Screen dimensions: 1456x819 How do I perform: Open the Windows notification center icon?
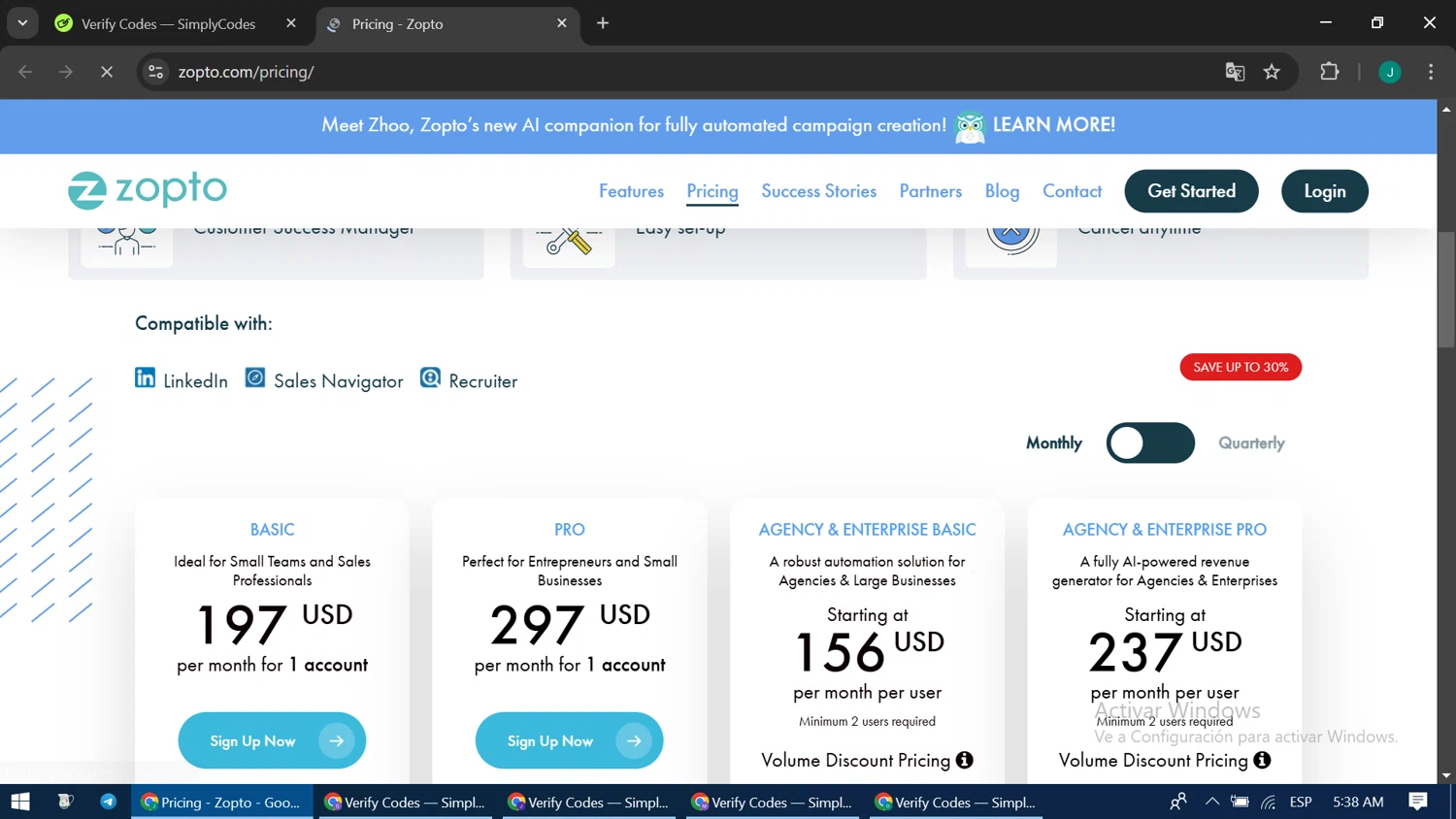click(1418, 802)
